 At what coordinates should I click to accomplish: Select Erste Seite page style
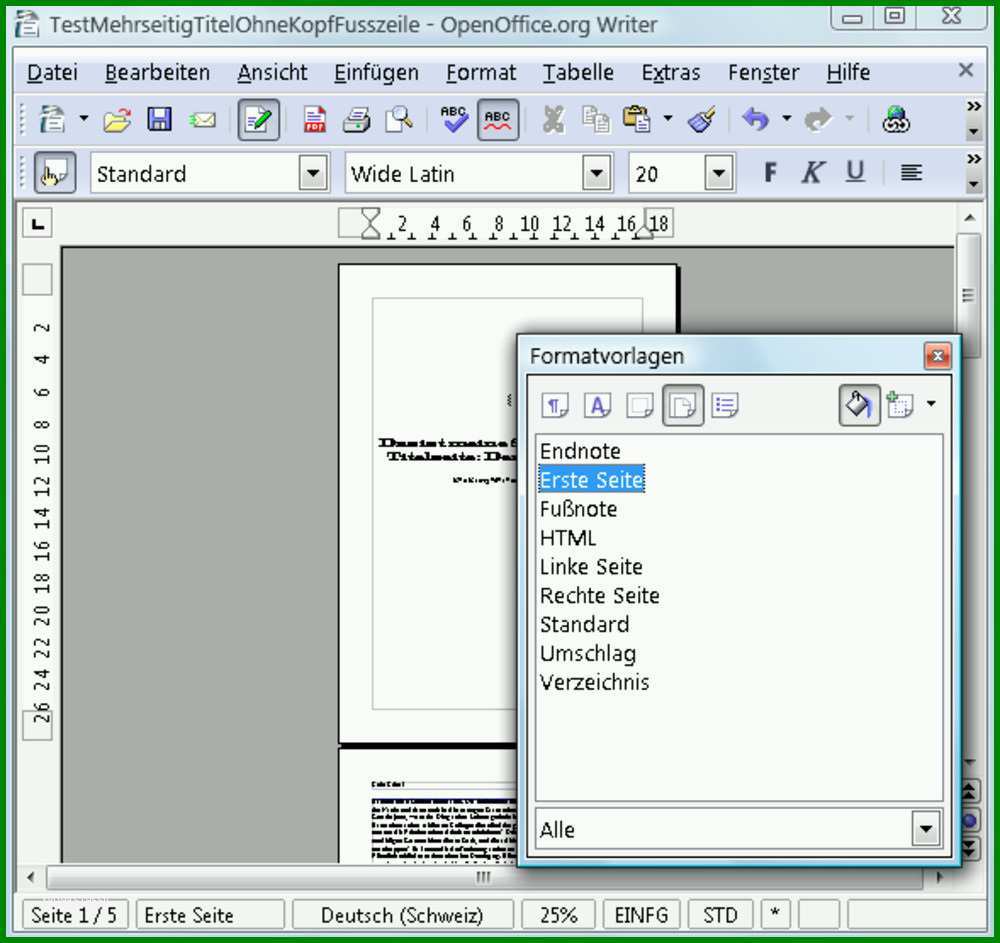(x=591, y=479)
